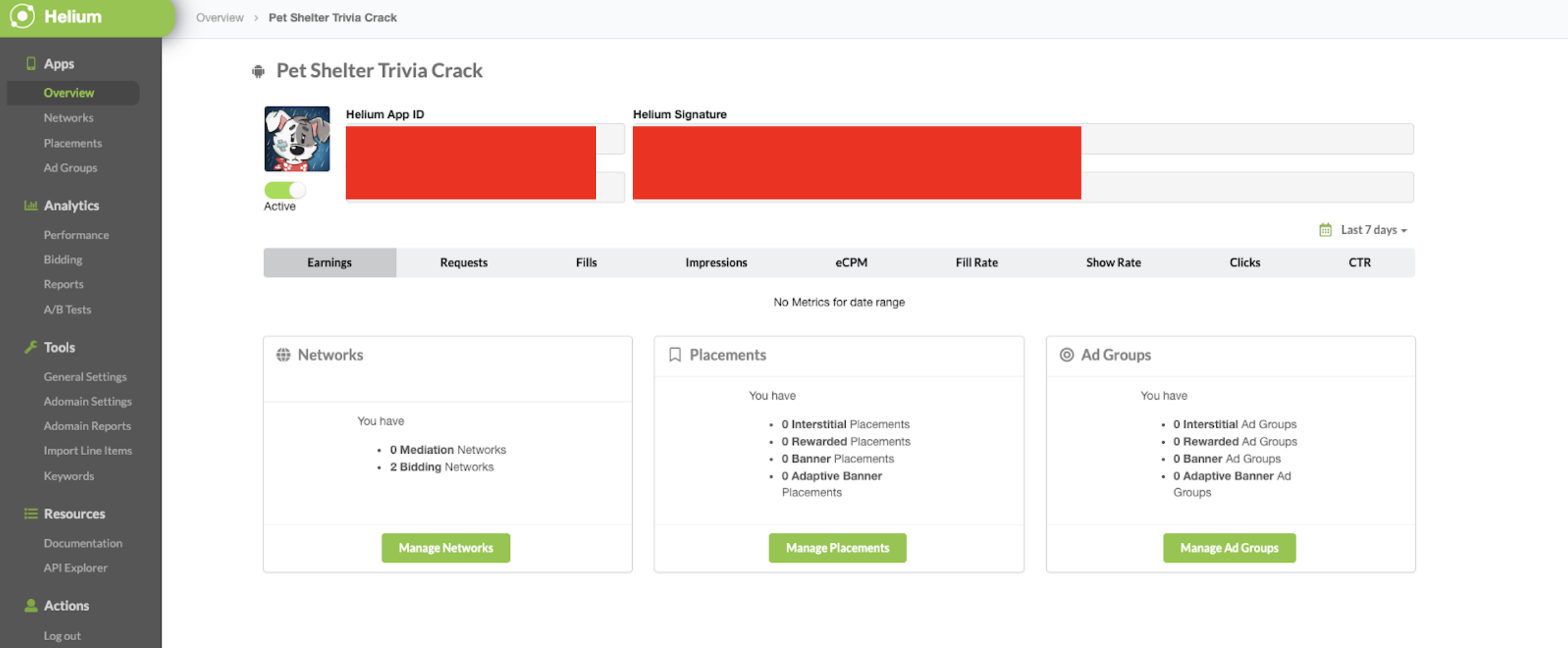Viewport: 1568px width, 648px height.
Task: Open Bidding under Analytics
Action: click(x=63, y=259)
